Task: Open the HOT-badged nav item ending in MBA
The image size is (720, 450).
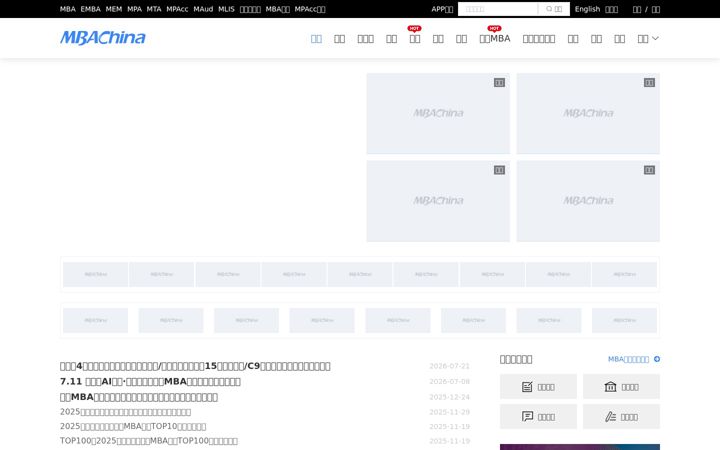Action: [x=495, y=39]
